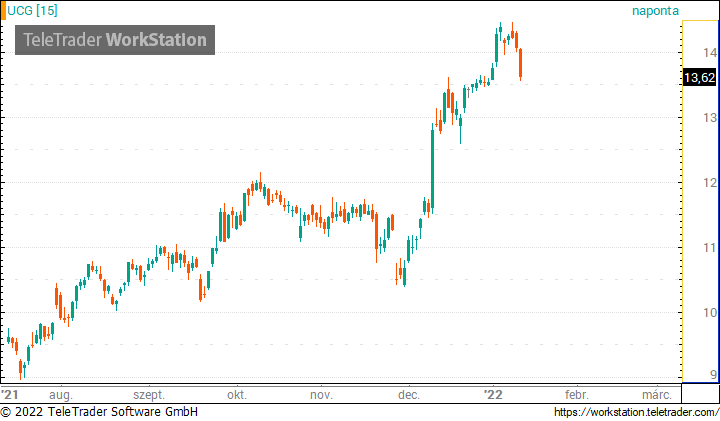720x421 pixels.
Task: Click the 'okt.' time axis label
Action: coord(237,395)
